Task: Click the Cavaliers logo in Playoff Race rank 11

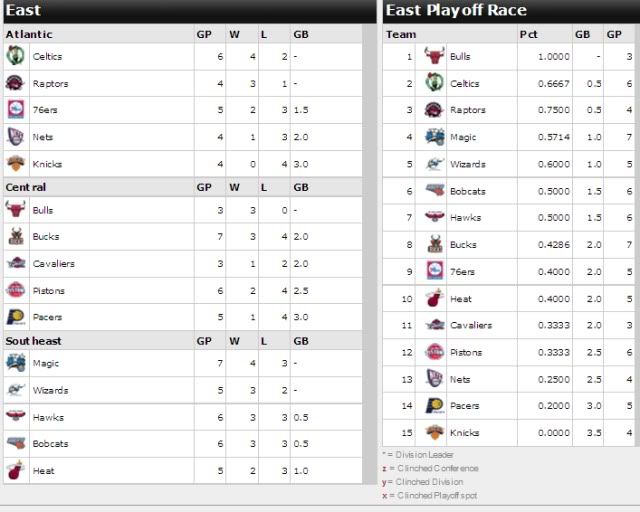Action: pos(434,325)
